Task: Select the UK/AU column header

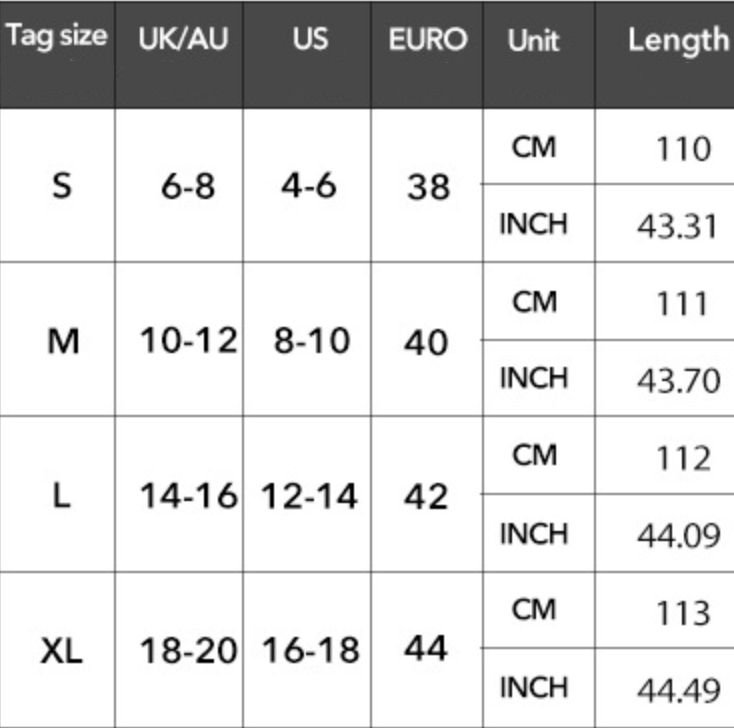Action: point(183,39)
